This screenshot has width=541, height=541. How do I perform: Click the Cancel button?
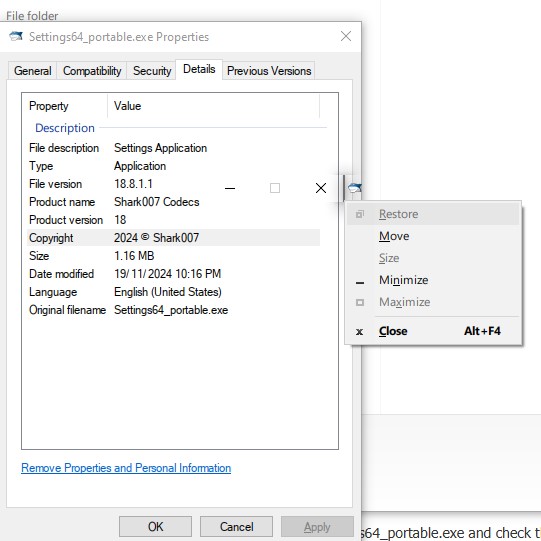tap(236, 527)
